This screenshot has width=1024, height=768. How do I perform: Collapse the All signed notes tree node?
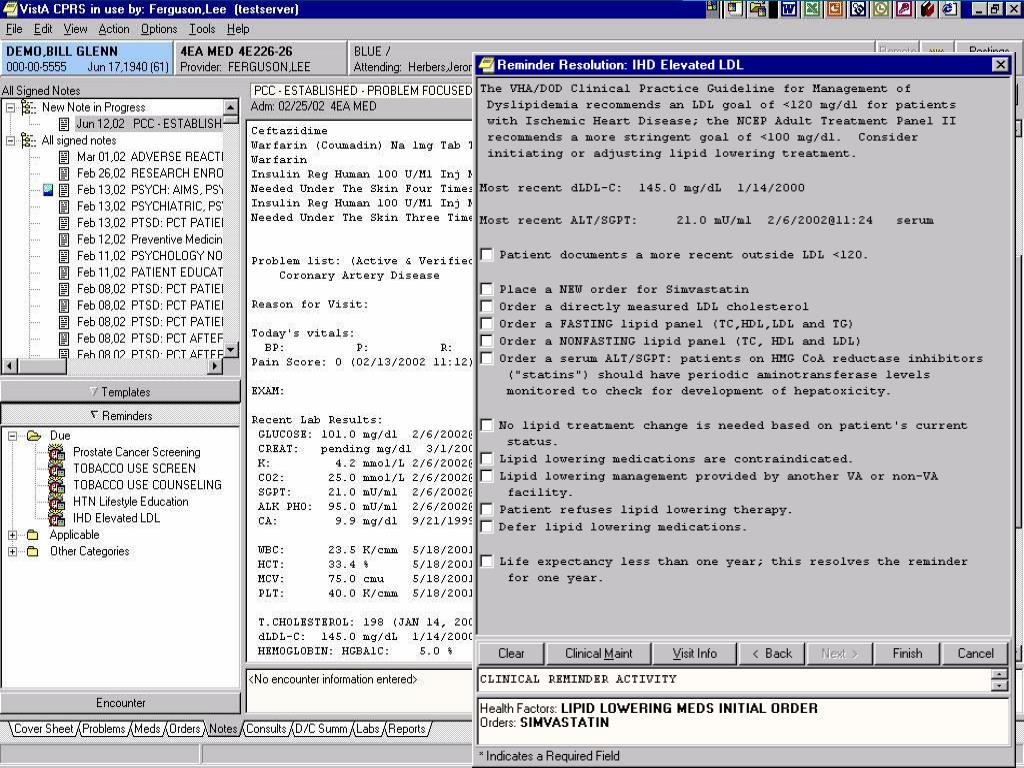pos(10,140)
